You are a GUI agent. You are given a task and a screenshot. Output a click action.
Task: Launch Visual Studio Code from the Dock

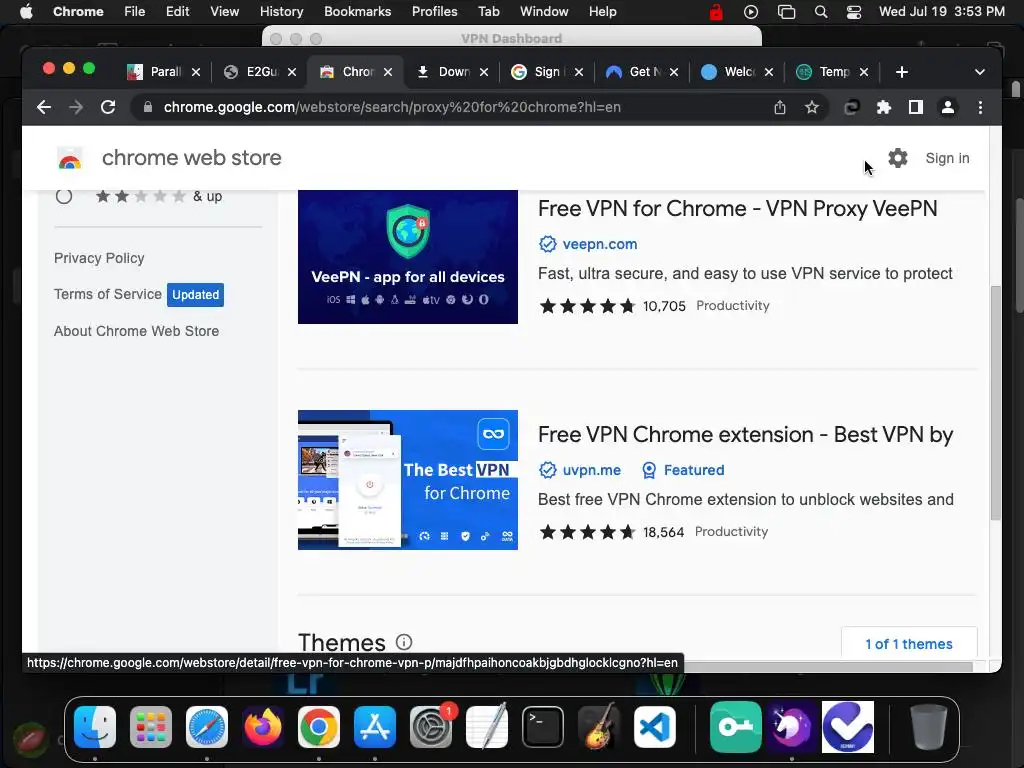(655, 726)
